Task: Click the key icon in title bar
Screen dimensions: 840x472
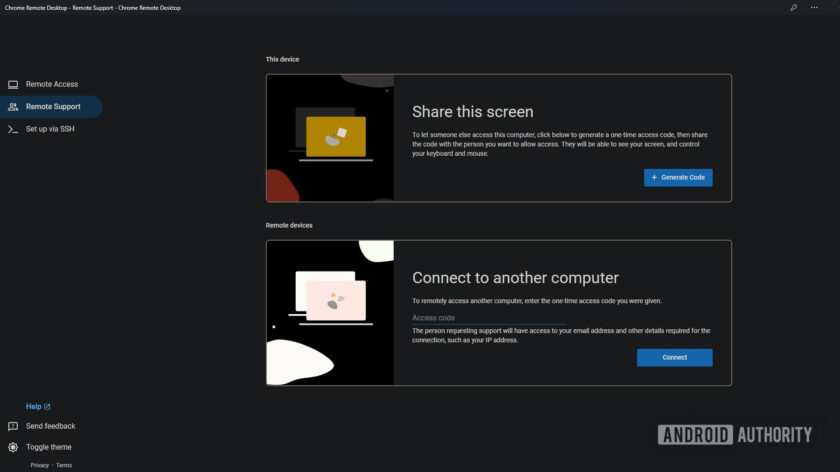Action: point(793,8)
